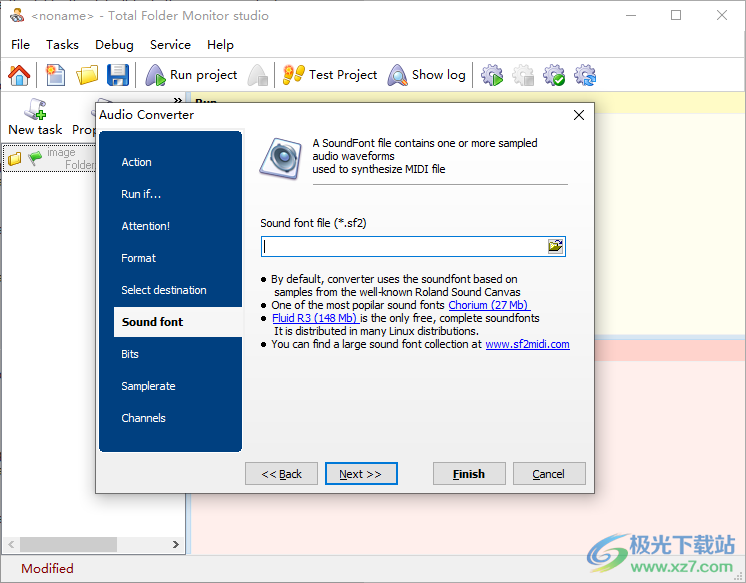Viewport: 746px width, 583px height.
Task: Open Fluid R3 (148 Mb) link
Action: pyautogui.click(x=315, y=318)
